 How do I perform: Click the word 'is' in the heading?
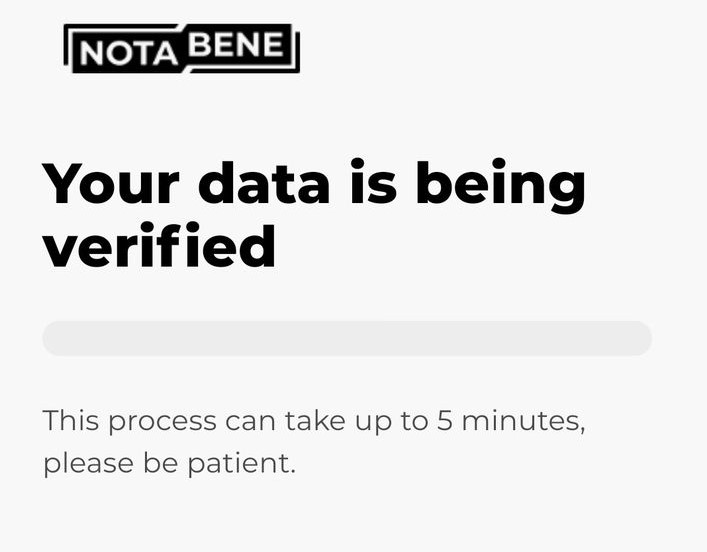point(373,181)
